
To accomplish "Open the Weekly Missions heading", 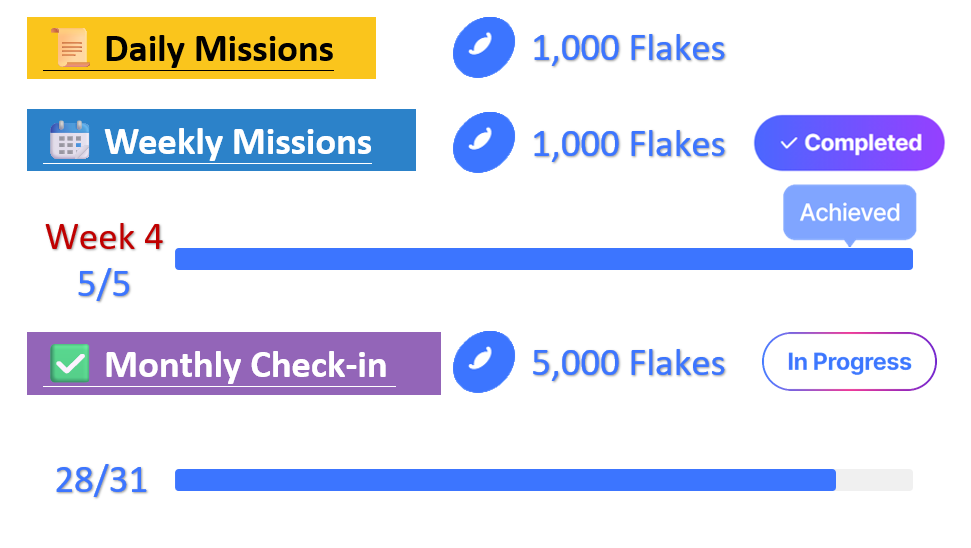I will (x=238, y=142).
